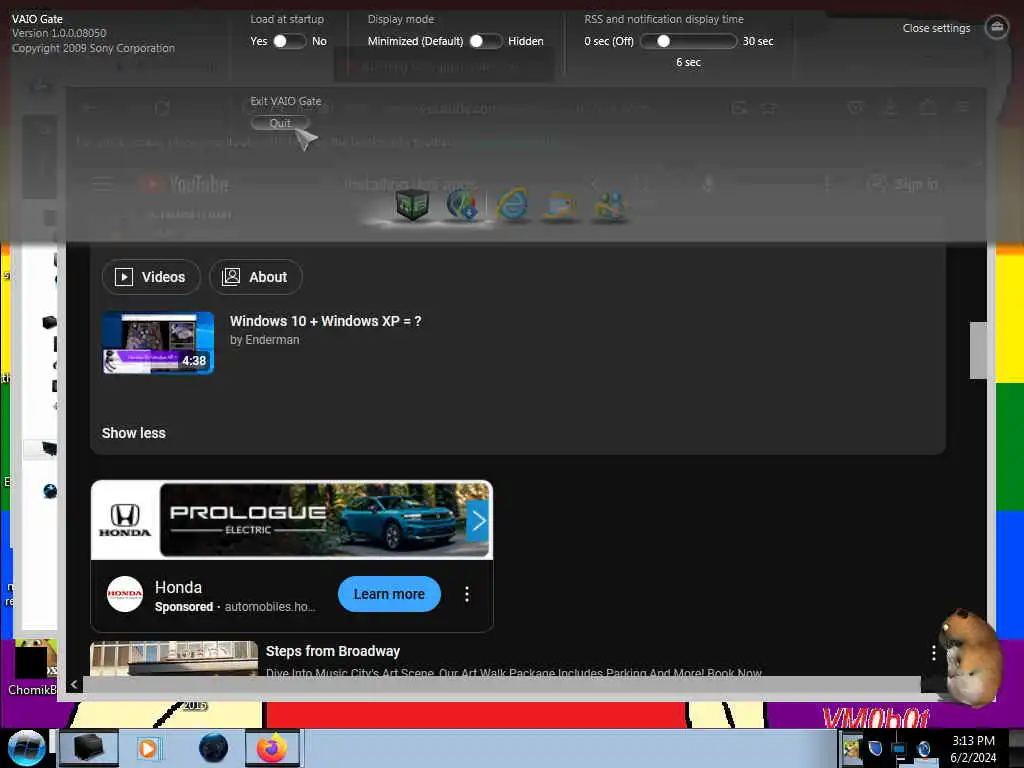Open Windows 10 + Windows XP video thumbnail
Image resolution: width=1024 pixels, height=768 pixels.
[x=158, y=343]
